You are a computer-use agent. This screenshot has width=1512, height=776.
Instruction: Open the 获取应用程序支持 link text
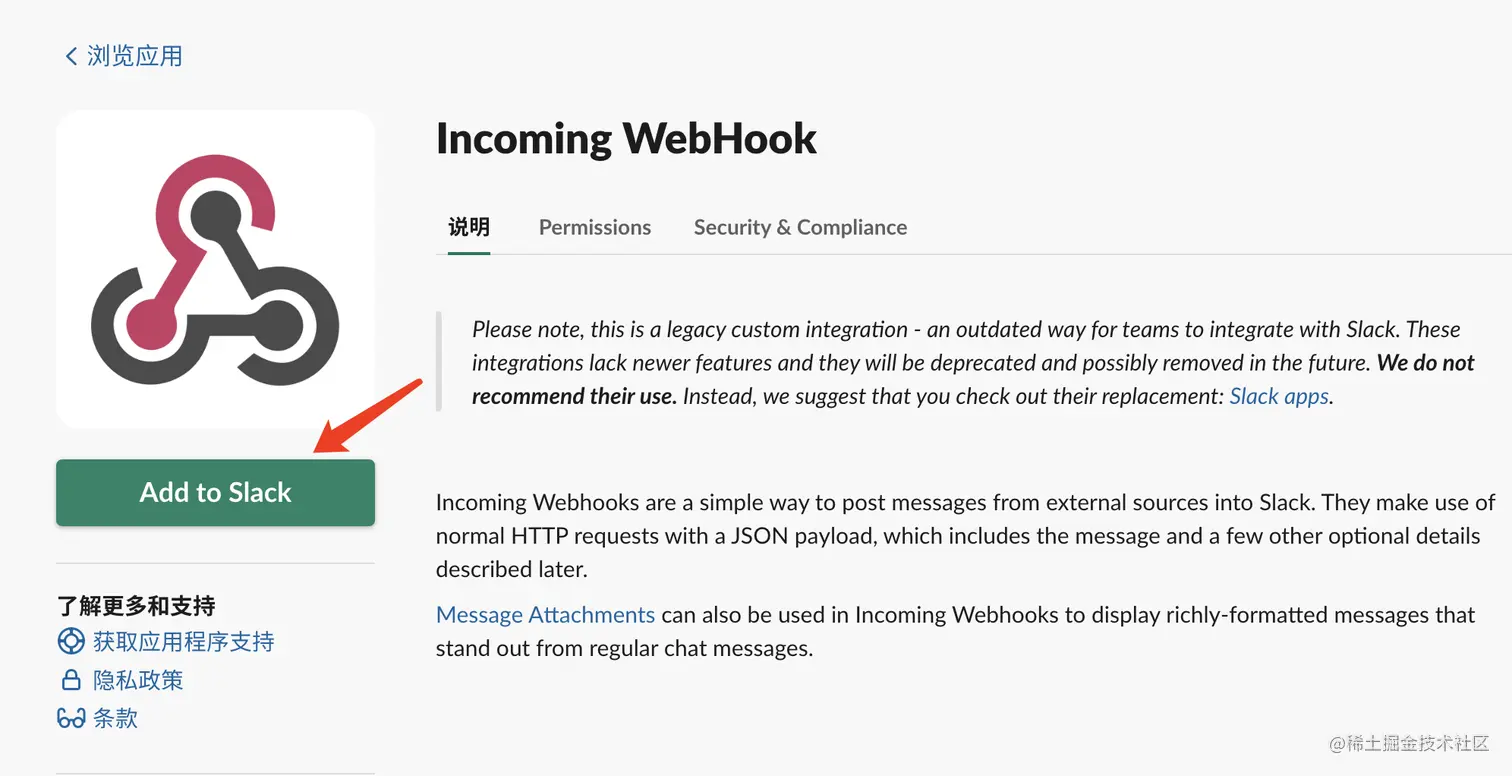click(183, 642)
